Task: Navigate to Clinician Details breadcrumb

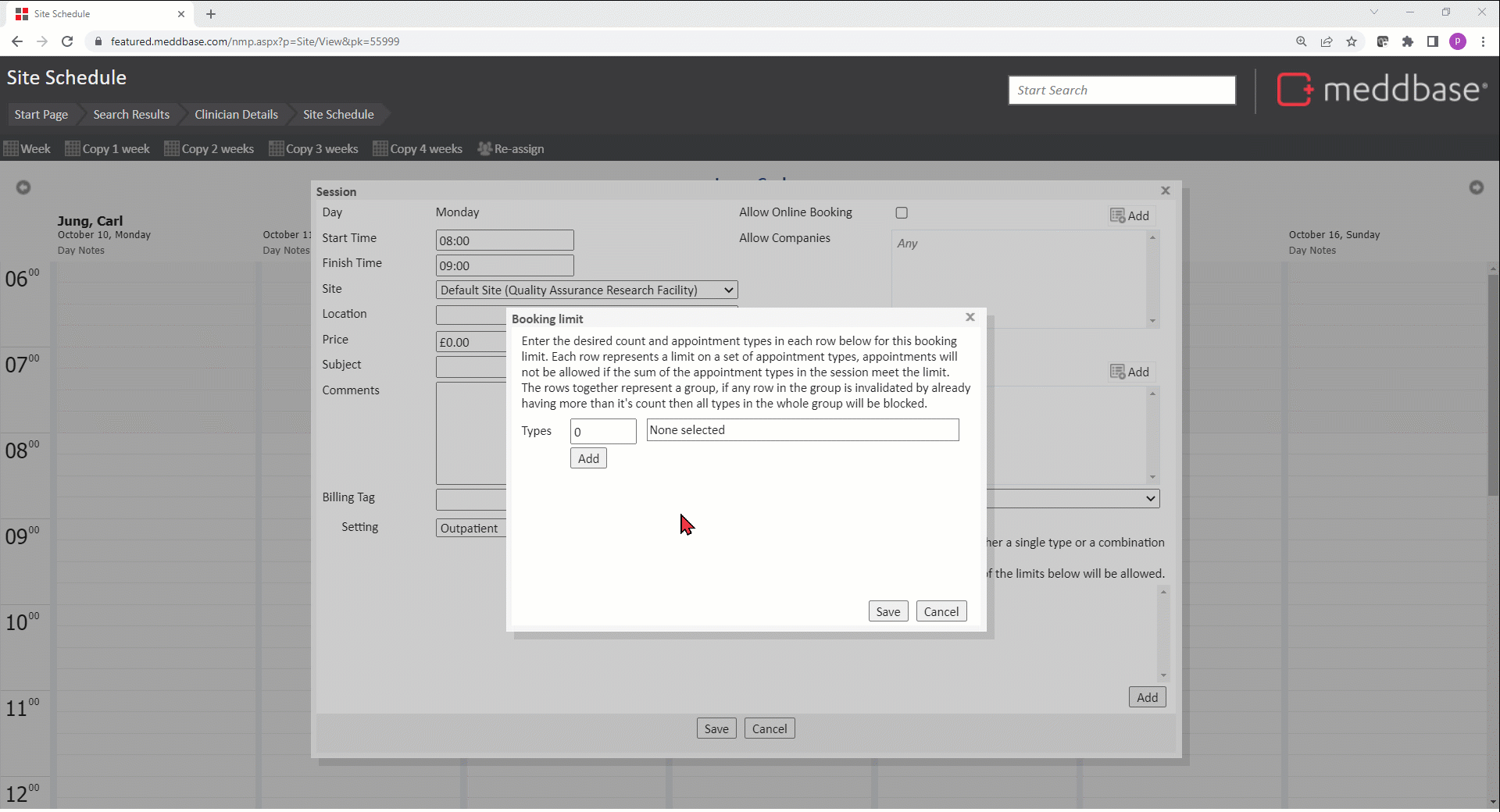Action: (236, 114)
